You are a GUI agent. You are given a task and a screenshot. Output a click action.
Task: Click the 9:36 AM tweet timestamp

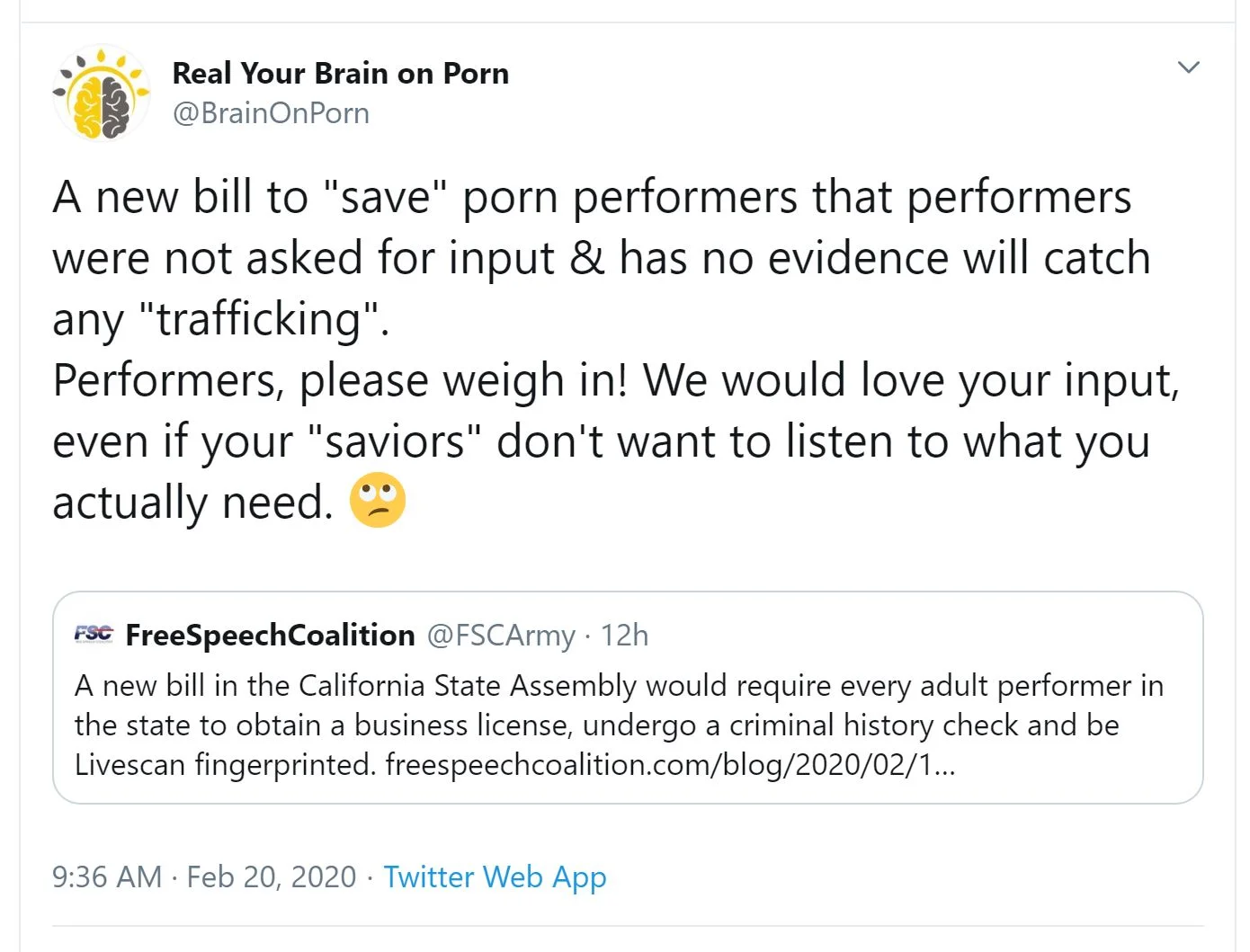point(107,876)
